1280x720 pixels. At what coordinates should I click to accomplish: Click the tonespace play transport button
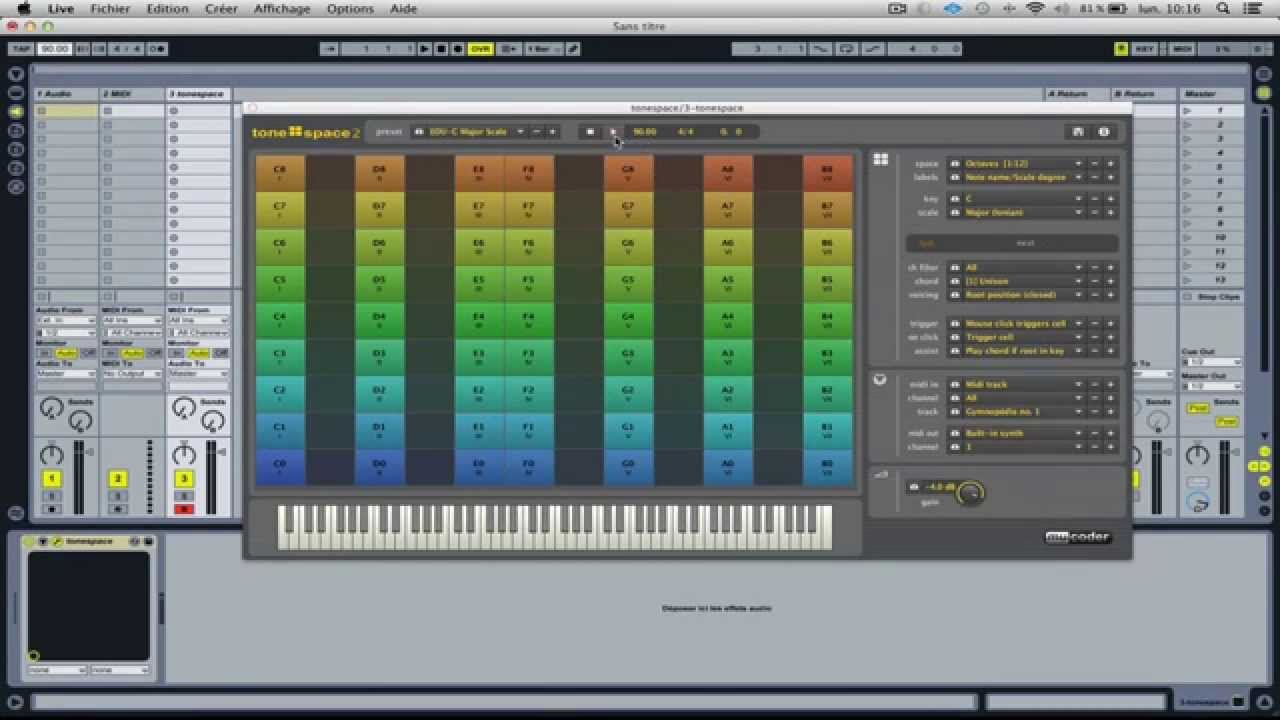[613, 131]
